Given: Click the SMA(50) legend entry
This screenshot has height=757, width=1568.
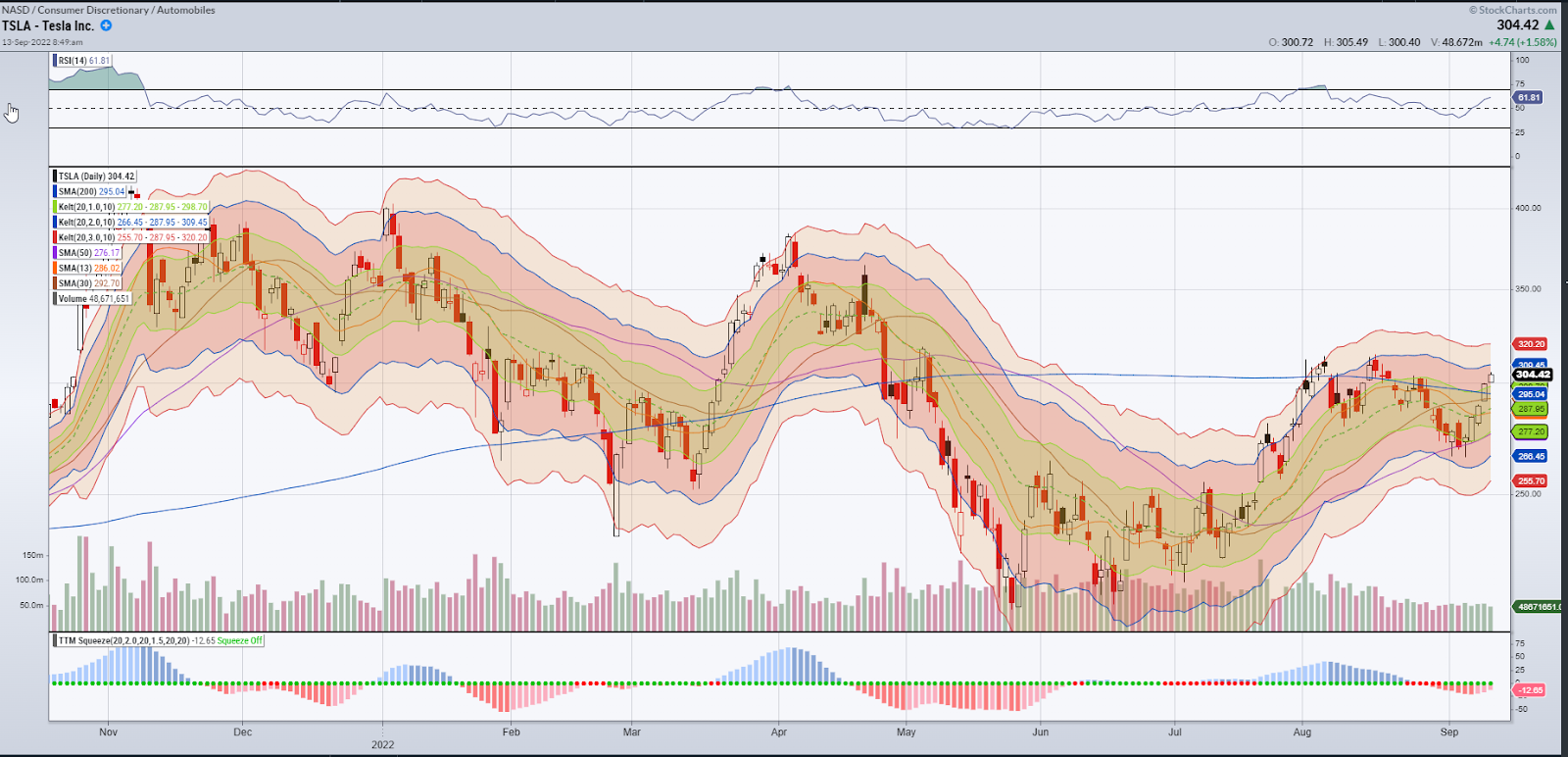Looking at the screenshot, I should pyautogui.click(x=87, y=253).
